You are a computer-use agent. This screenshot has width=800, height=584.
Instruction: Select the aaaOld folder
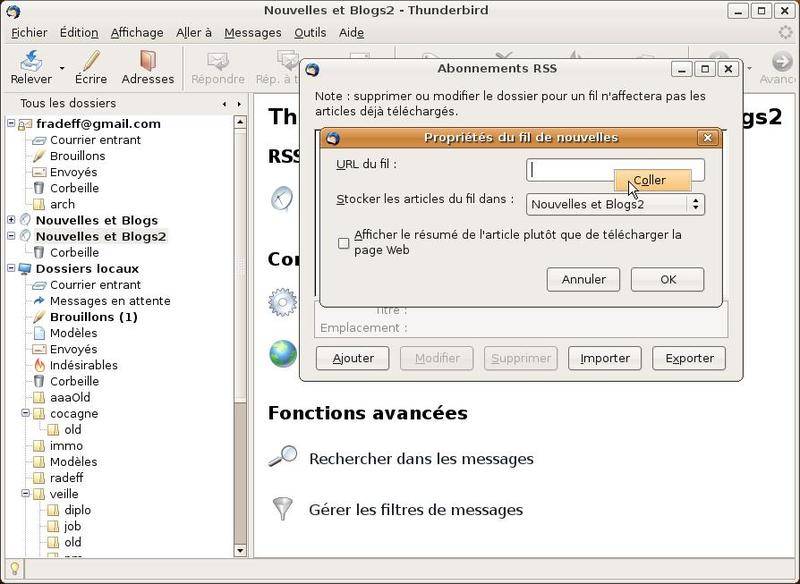click(x=70, y=397)
